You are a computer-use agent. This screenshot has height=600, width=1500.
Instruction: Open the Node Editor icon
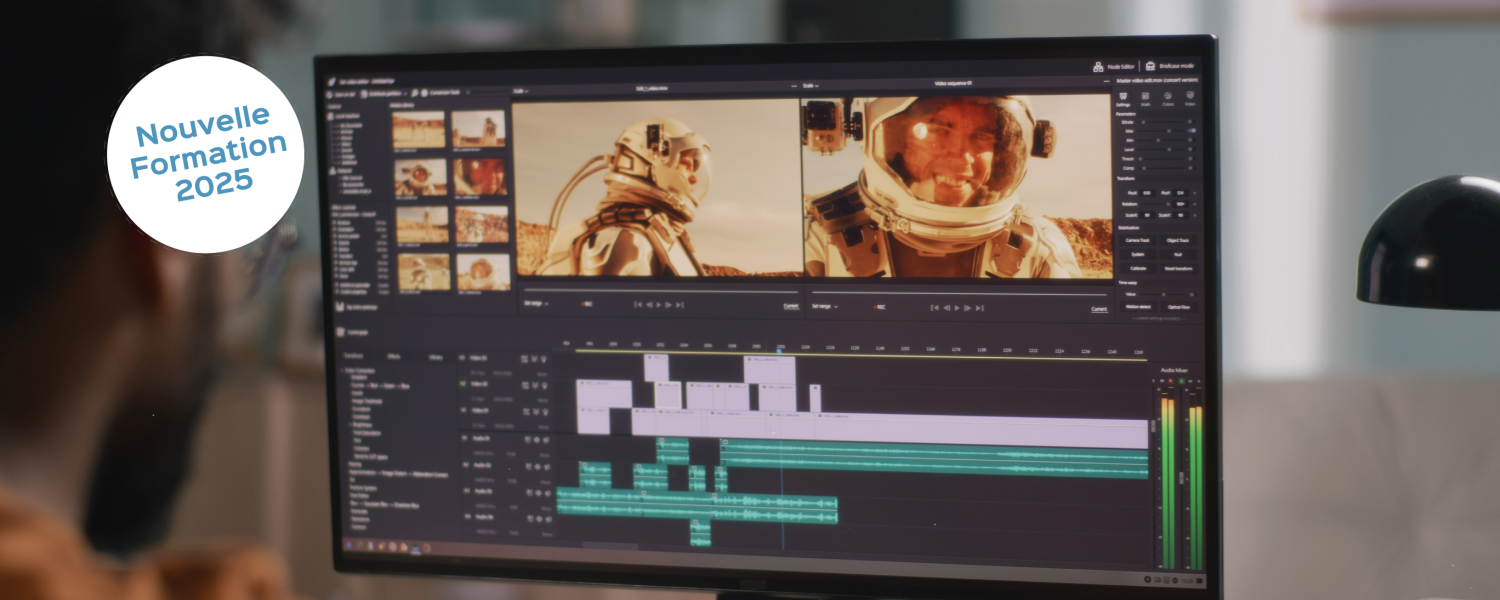click(x=1099, y=67)
